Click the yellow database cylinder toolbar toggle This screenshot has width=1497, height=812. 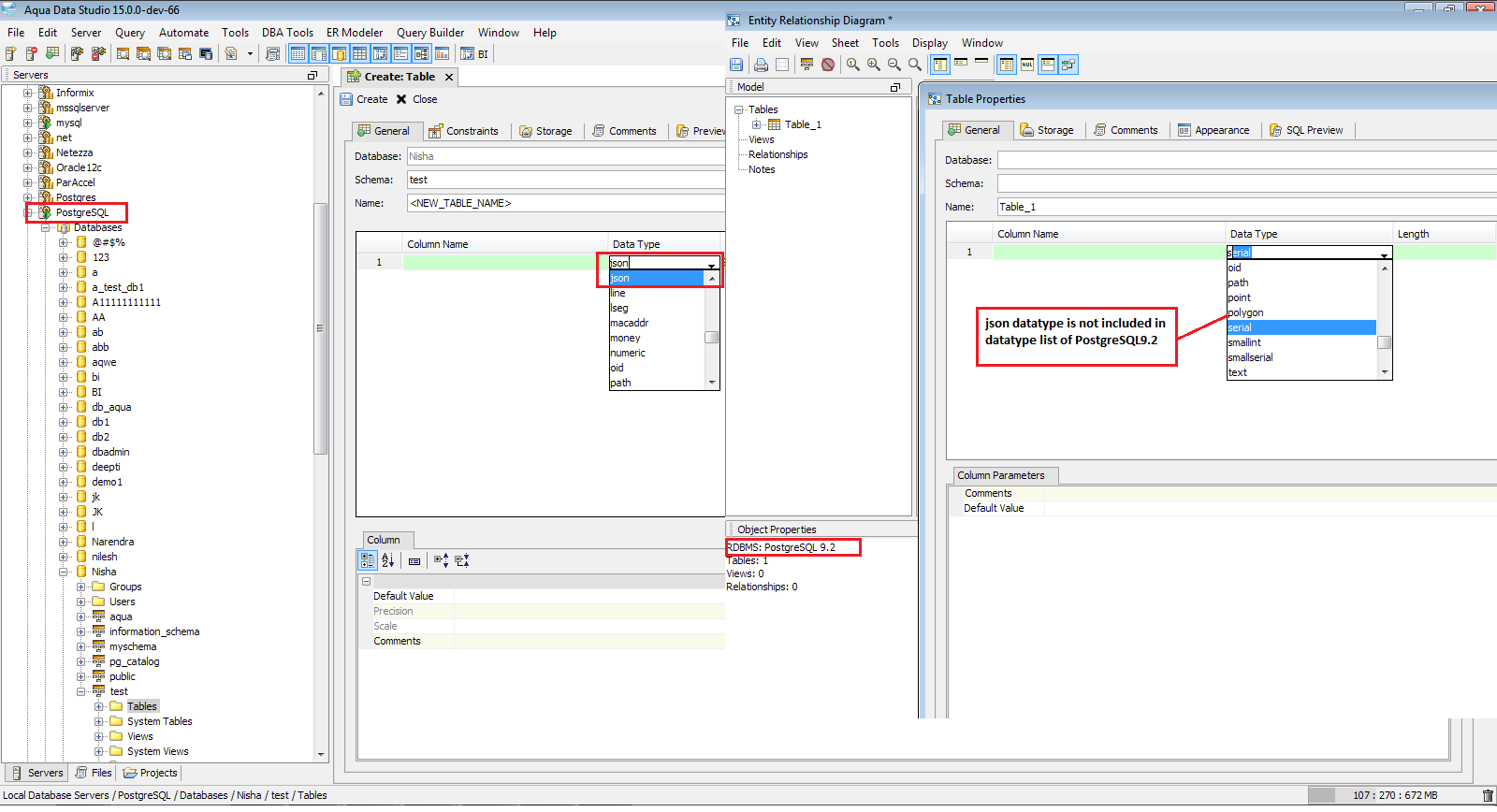pos(339,54)
